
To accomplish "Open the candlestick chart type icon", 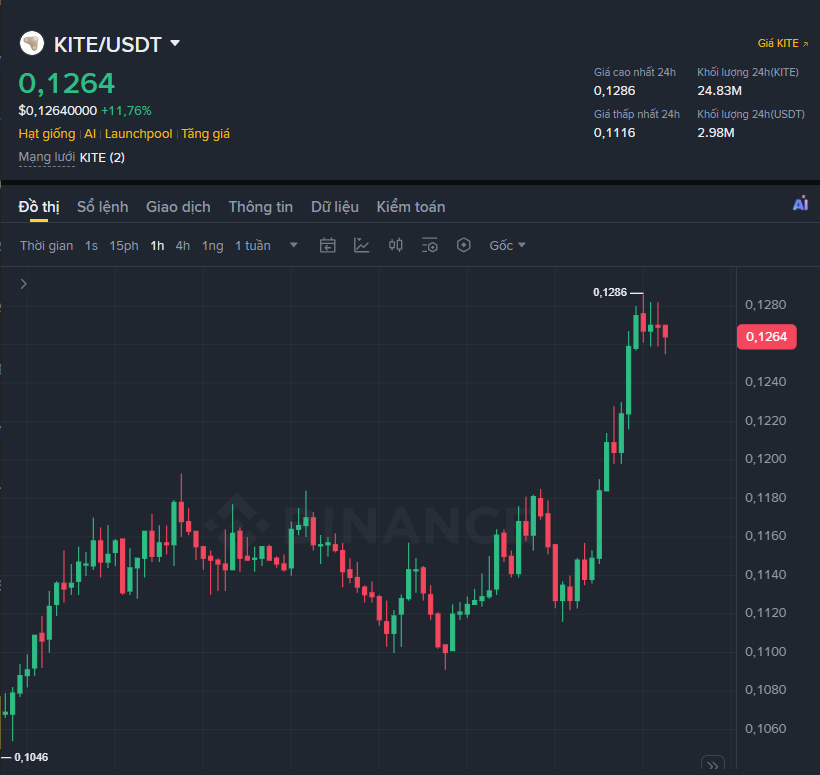I will 396,245.
